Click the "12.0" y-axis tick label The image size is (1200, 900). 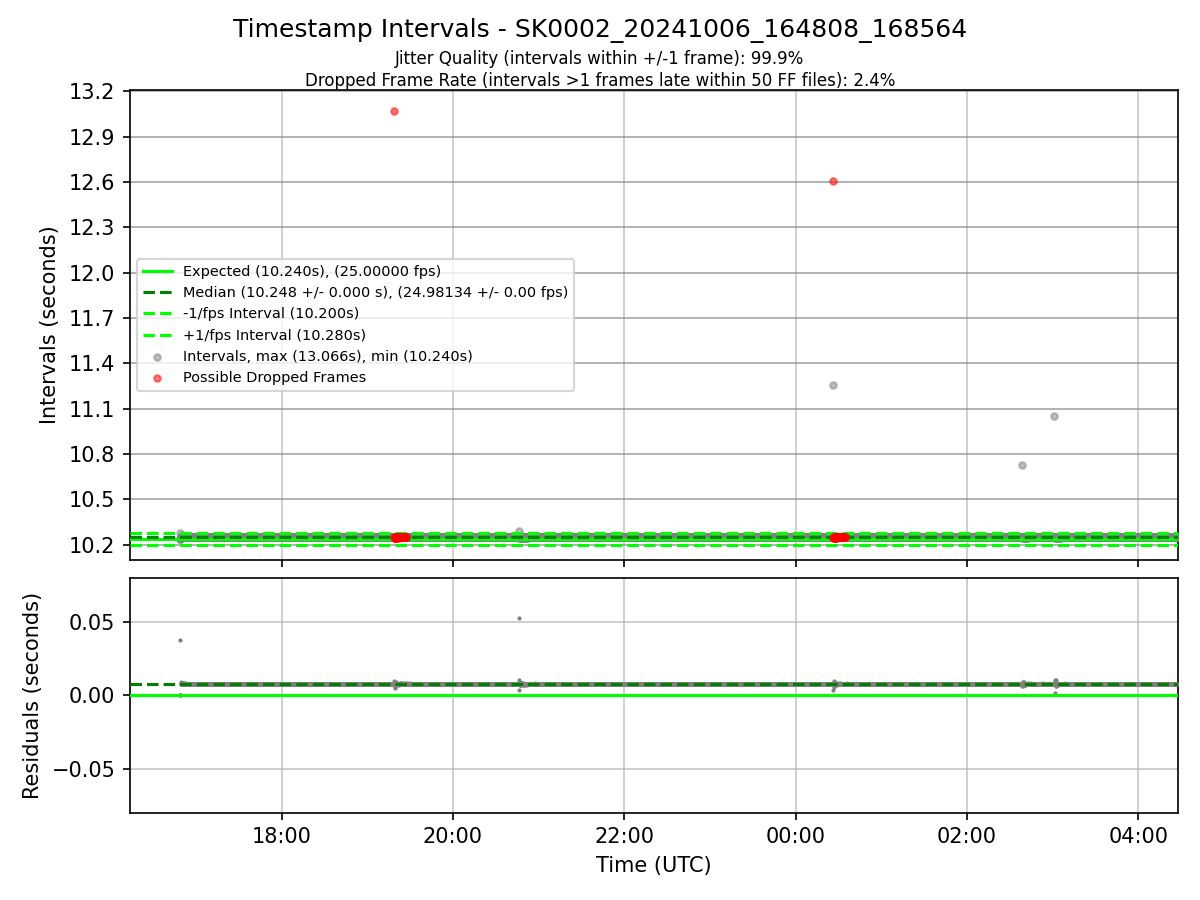[x=94, y=273]
